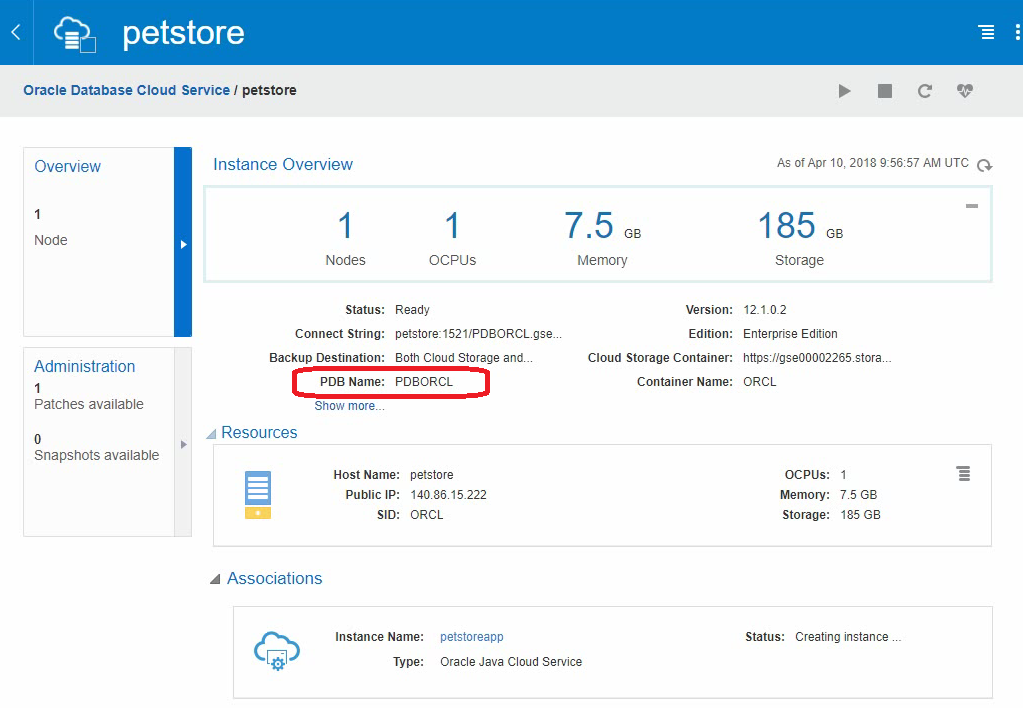Click the Show more... link
Image resolution: width=1023 pixels, height=708 pixels.
tap(350, 406)
